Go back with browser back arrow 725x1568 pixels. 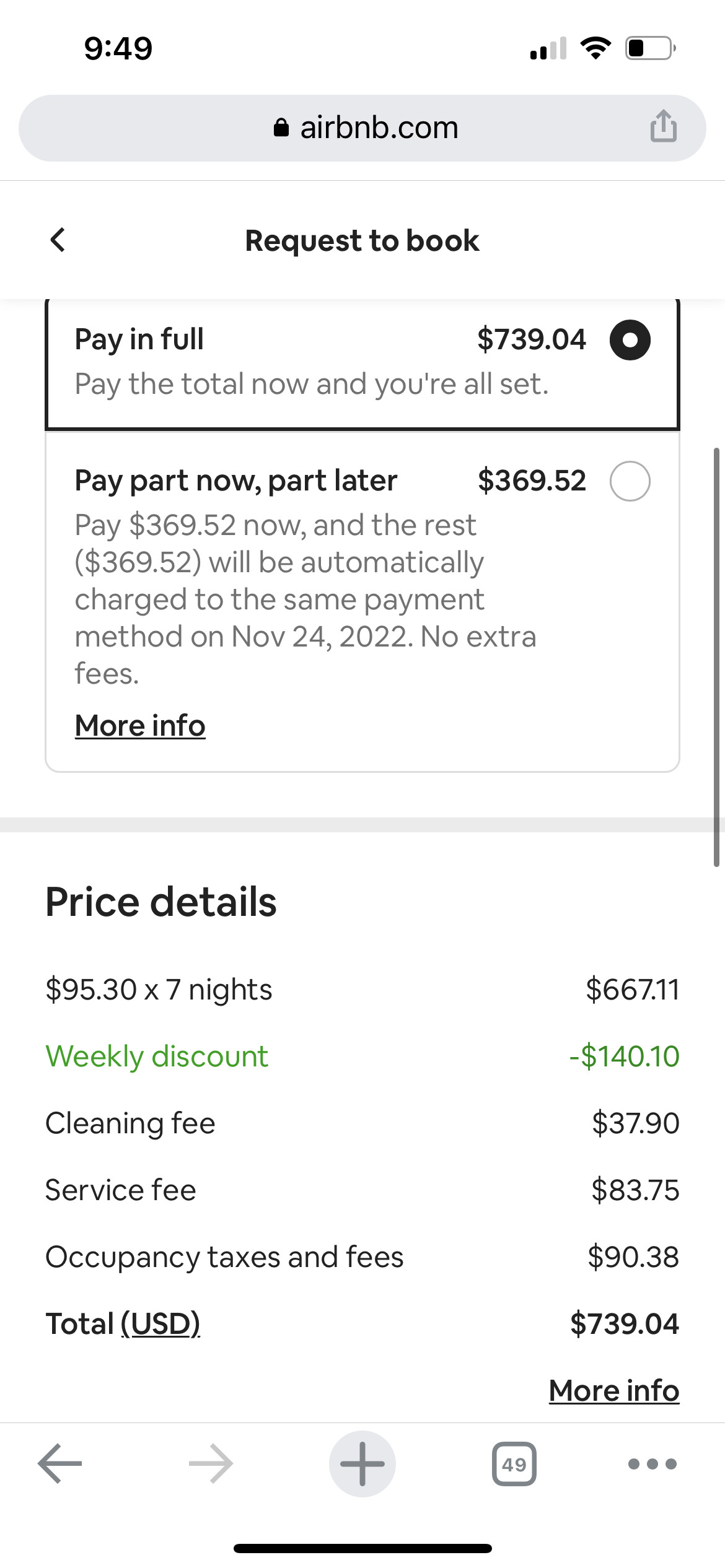tap(59, 1464)
